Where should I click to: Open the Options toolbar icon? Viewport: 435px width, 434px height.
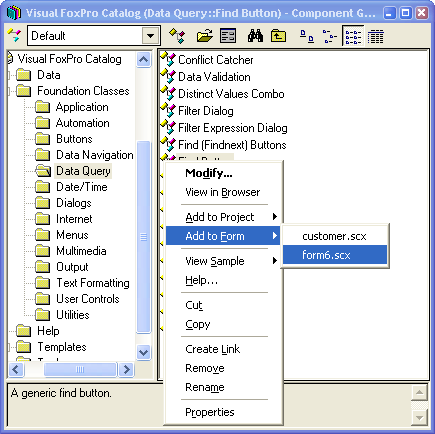(228, 36)
